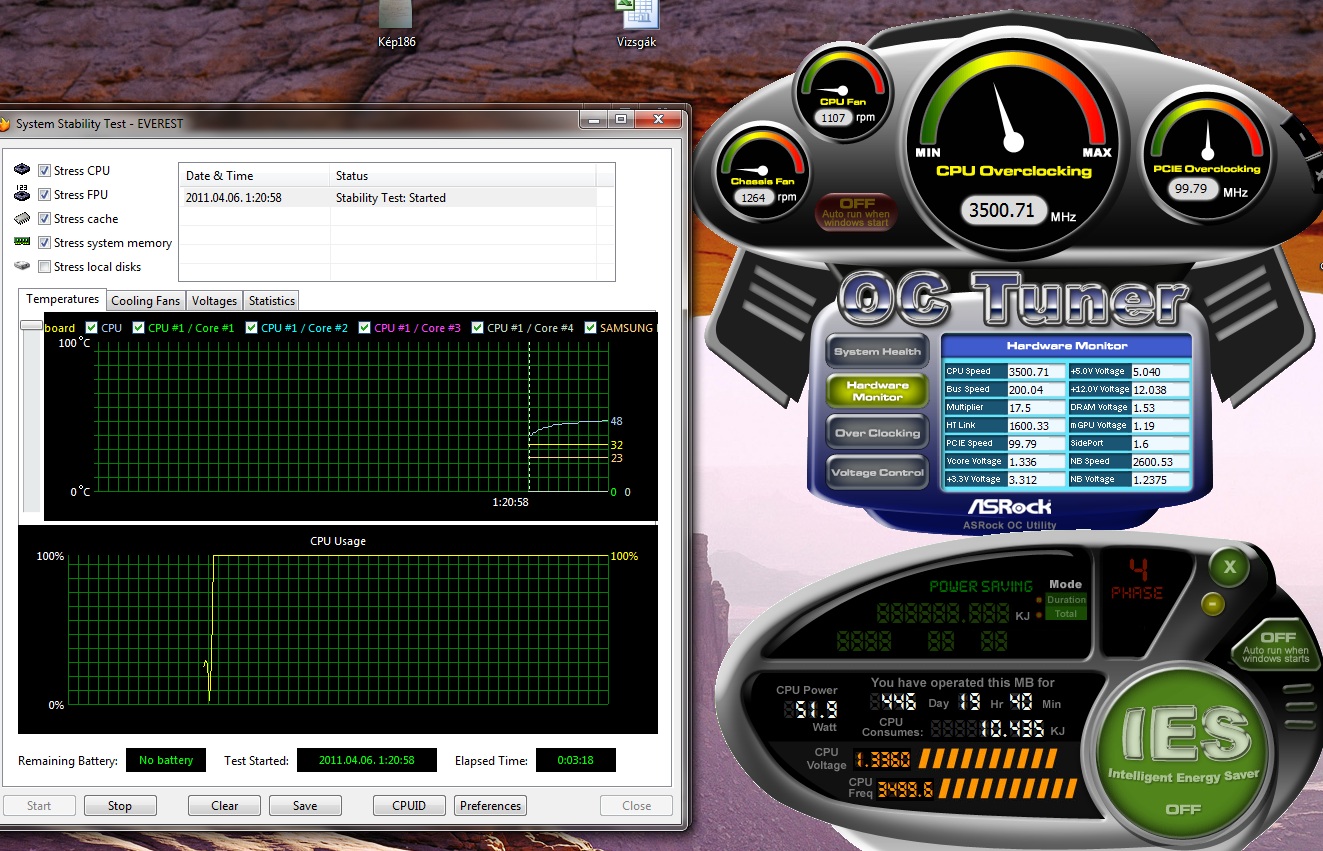Open the Vizsgák spreadsheet desktop icon

pos(637,25)
